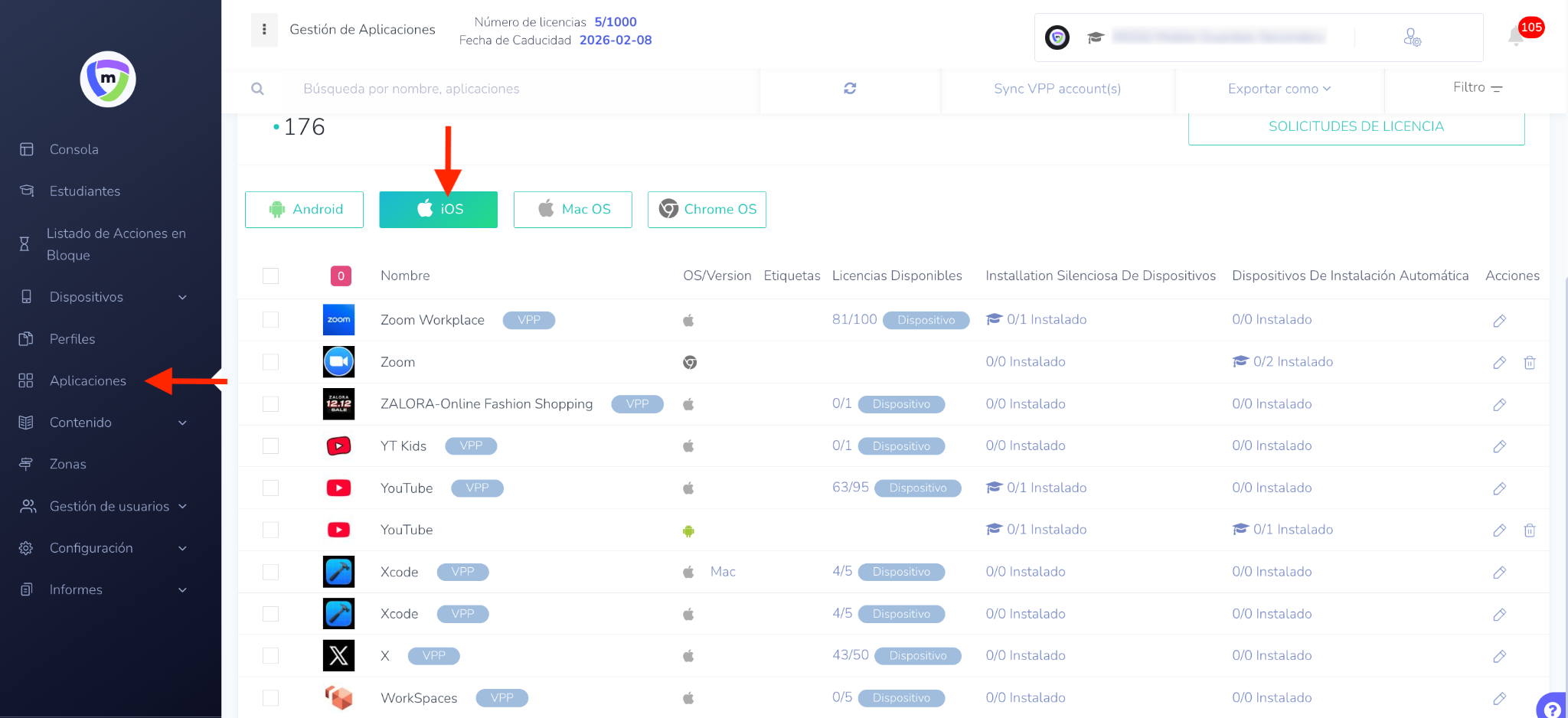Open the notifications bell icon
1568x718 pixels.
[x=1516, y=36]
